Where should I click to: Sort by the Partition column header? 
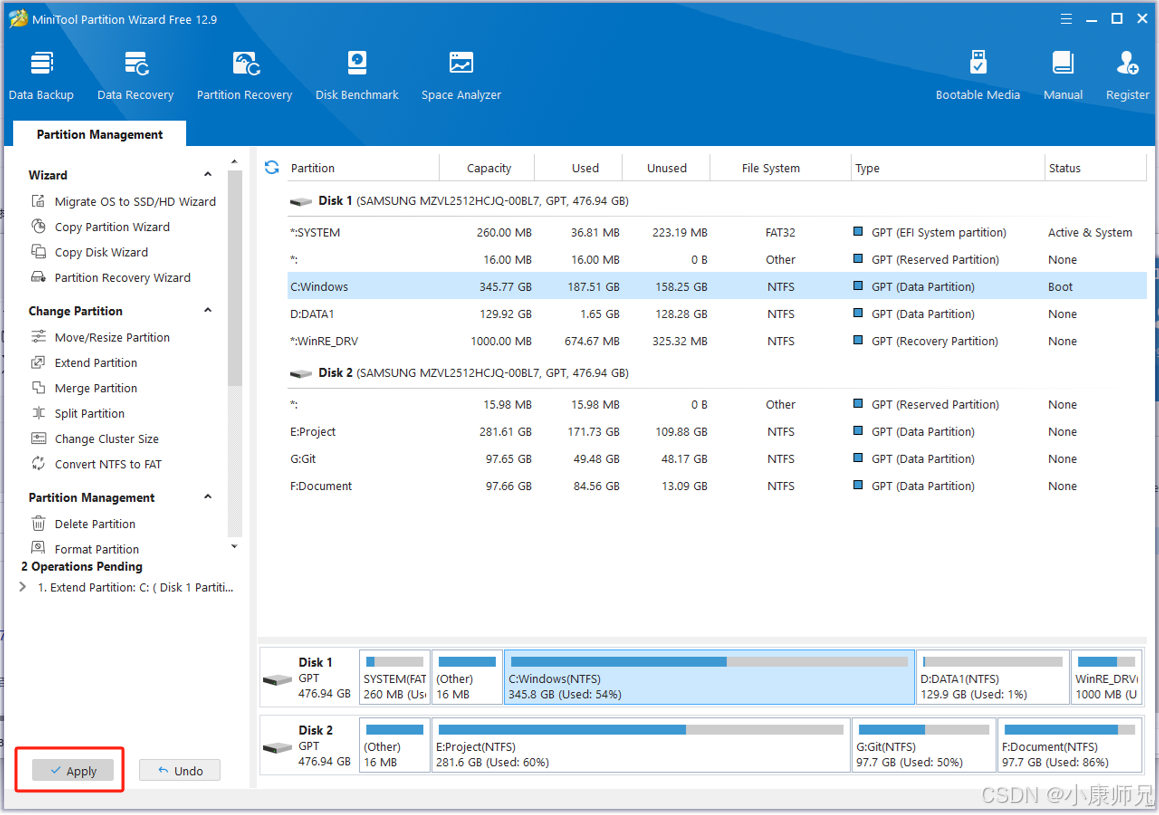tap(362, 168)
